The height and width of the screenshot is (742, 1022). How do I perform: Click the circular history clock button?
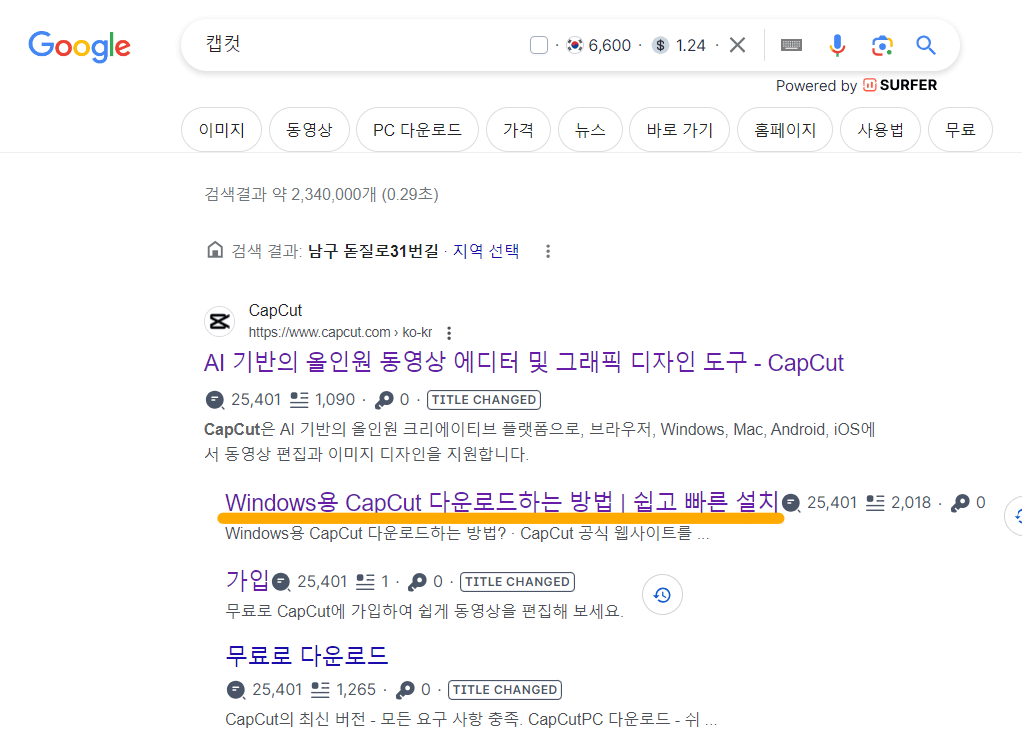[x=662, y=595]
